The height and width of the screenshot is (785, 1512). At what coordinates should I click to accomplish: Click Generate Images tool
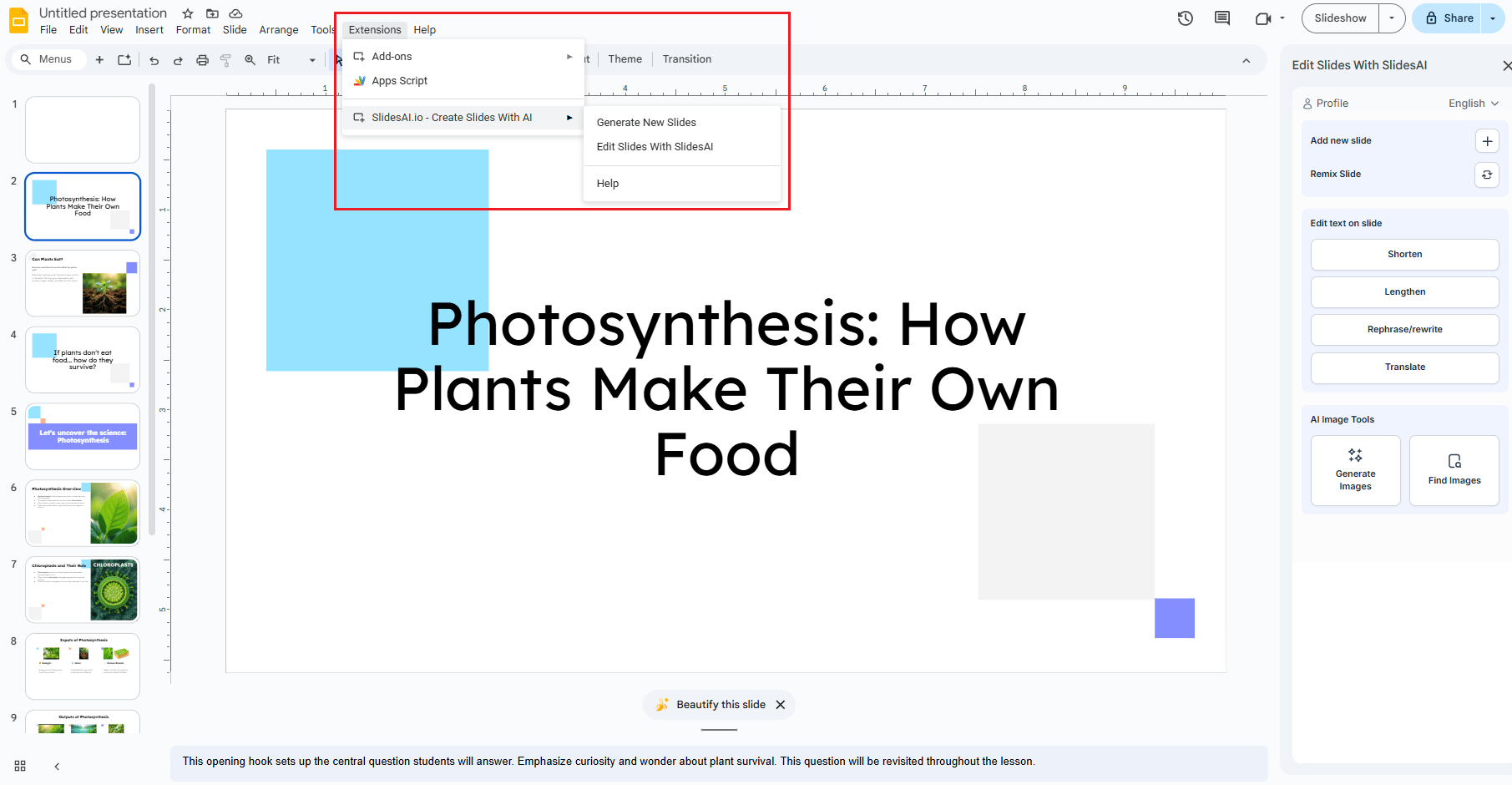click(1356, 470)
